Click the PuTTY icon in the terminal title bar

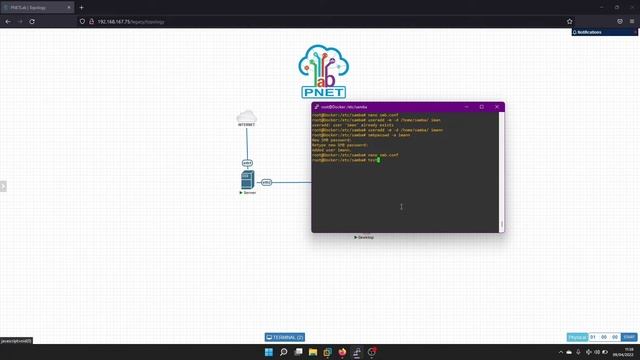(316, 107)
